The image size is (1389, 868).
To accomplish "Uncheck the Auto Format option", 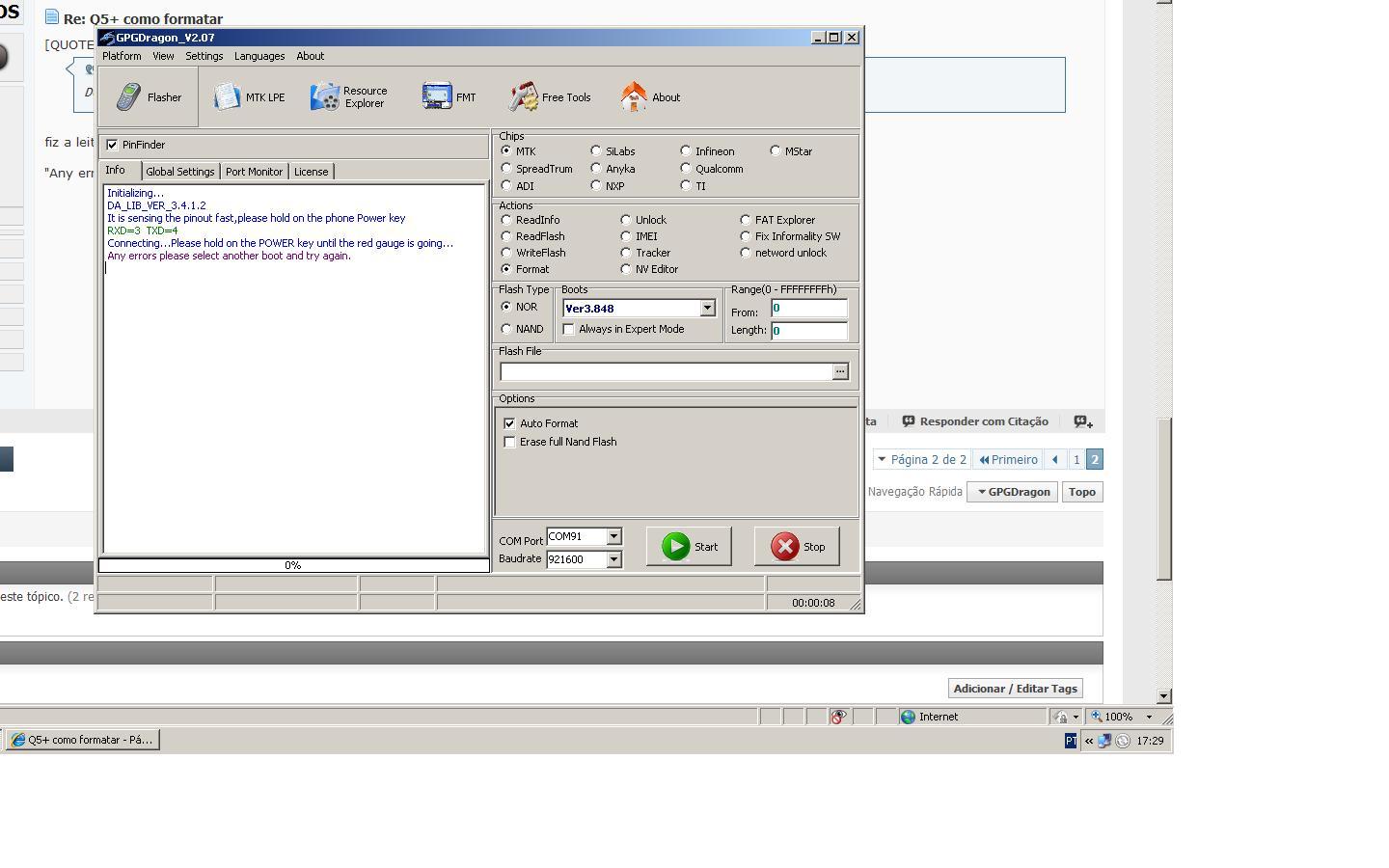I will [509, 423].
